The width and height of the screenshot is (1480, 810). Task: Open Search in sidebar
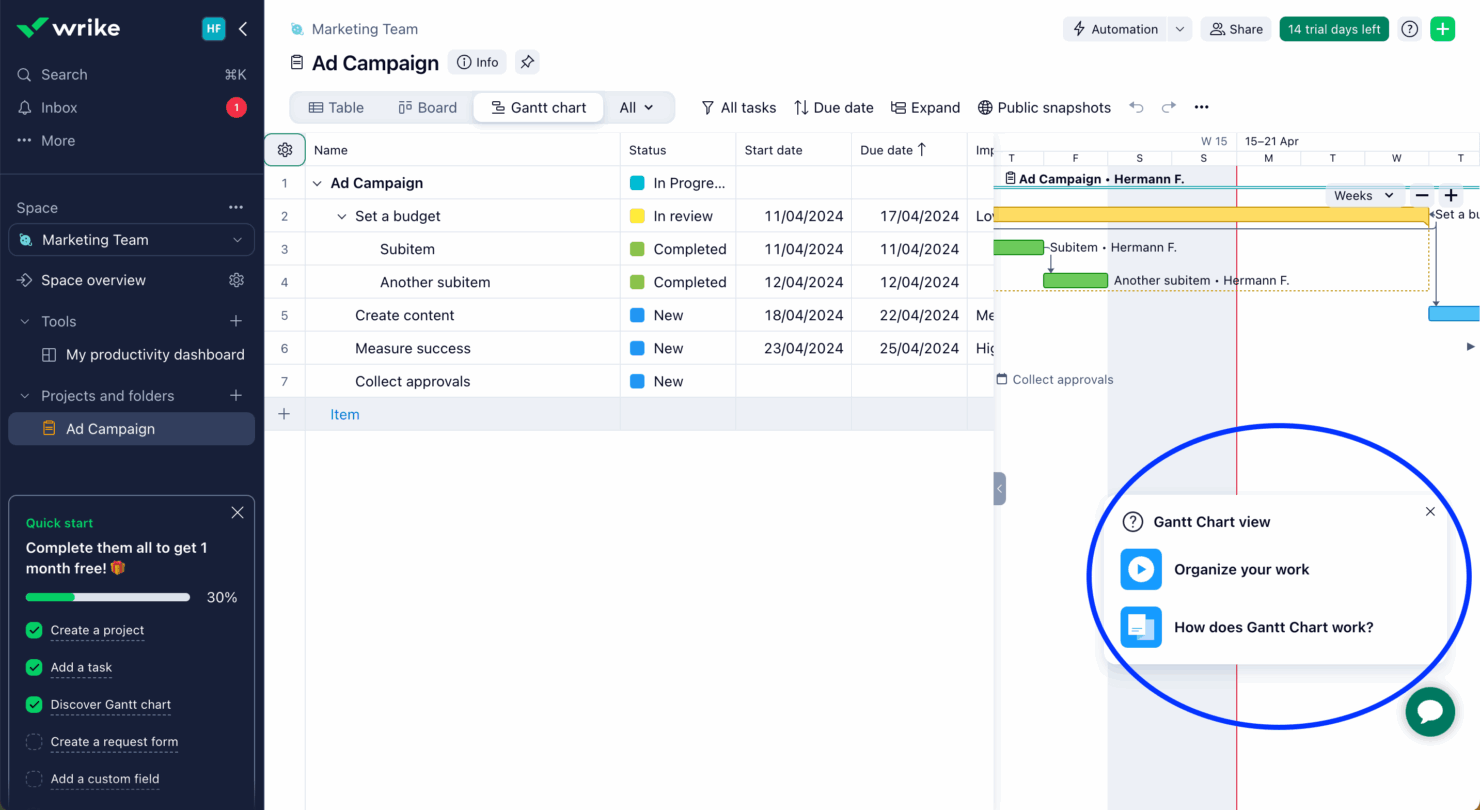point(64,74)
